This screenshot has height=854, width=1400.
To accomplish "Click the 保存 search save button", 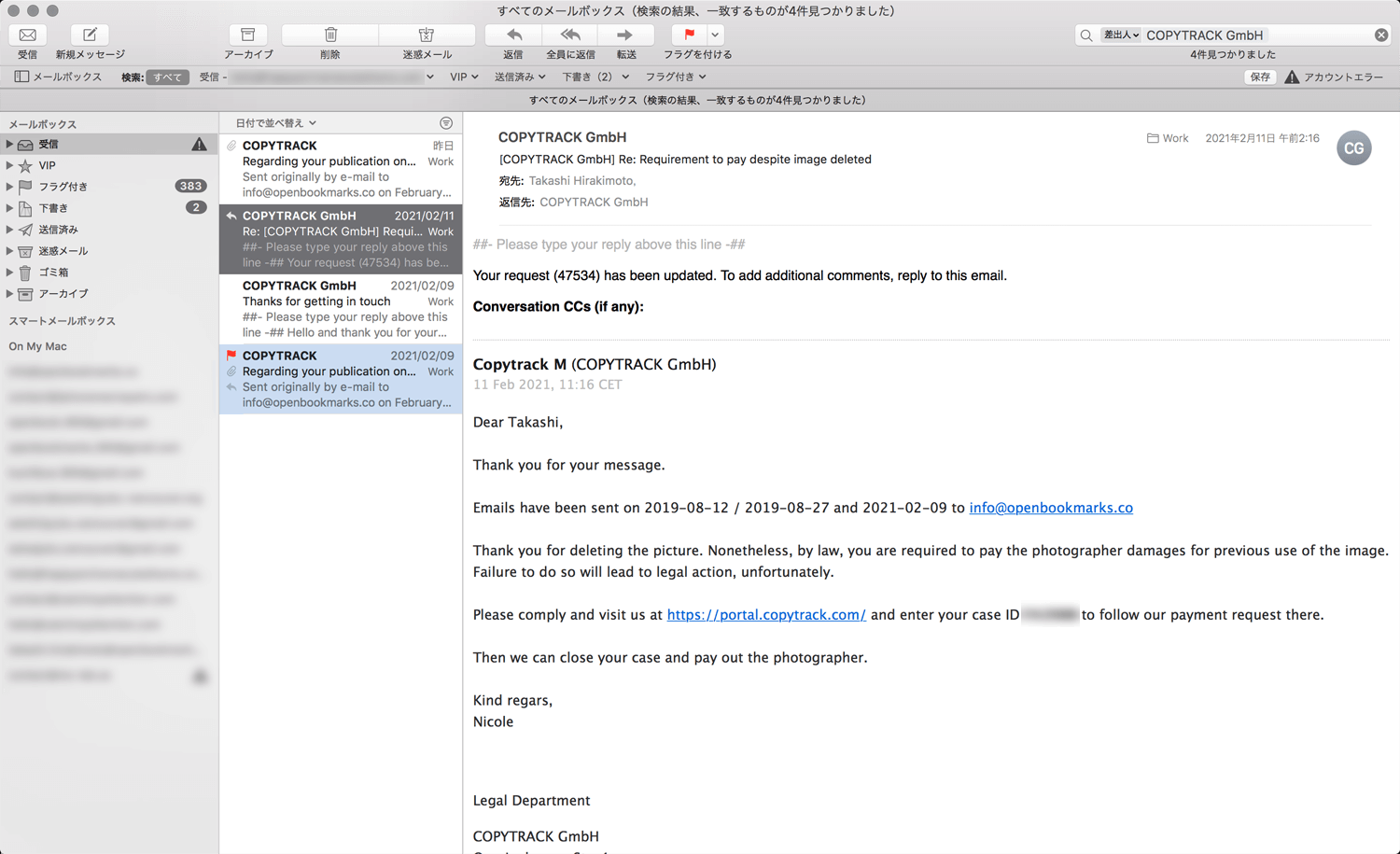I will 1260,77.
